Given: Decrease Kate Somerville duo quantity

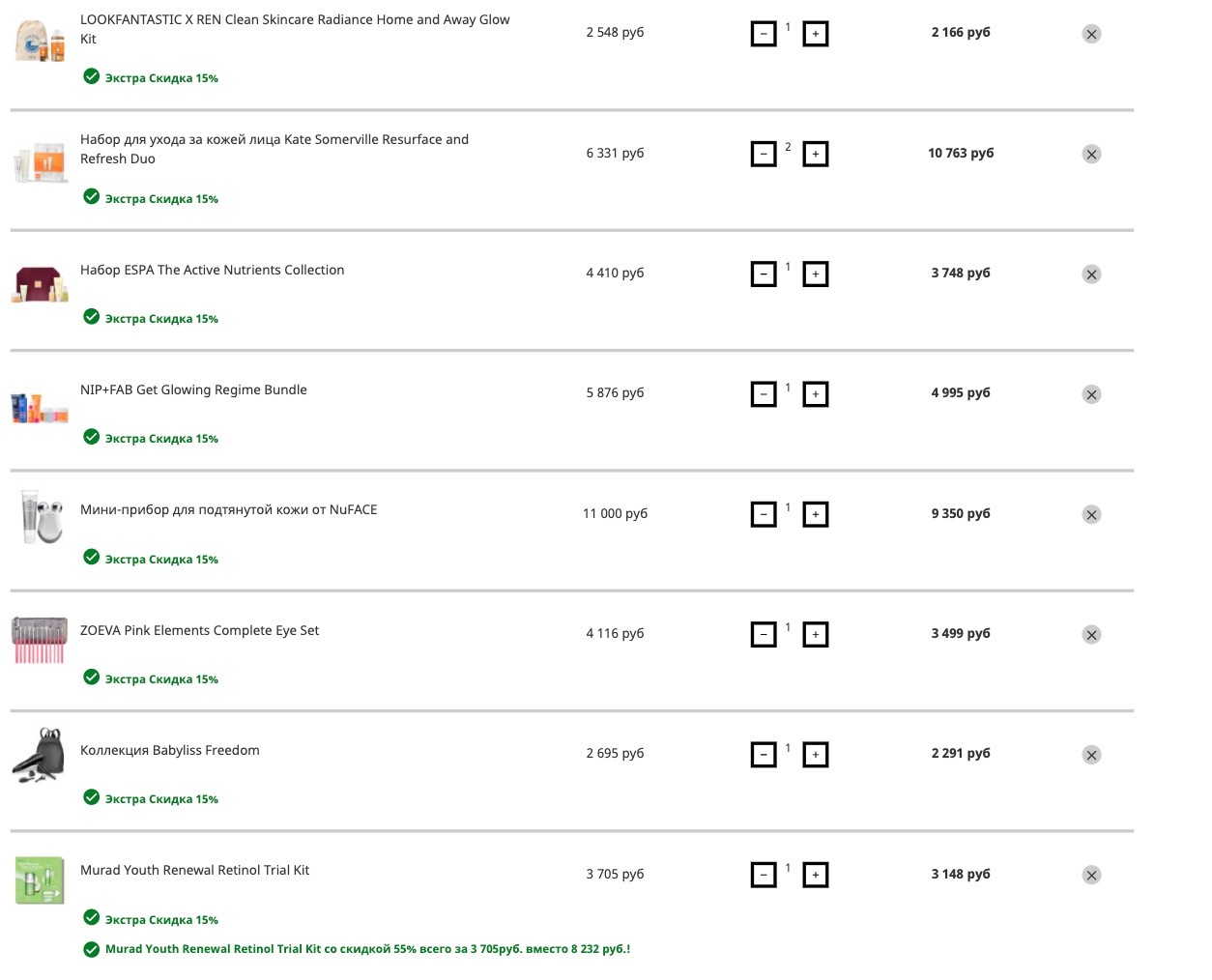Looking at the screenshot, I should 764,154.
